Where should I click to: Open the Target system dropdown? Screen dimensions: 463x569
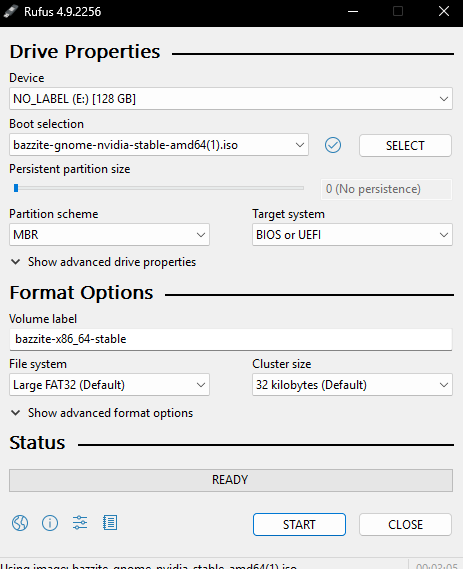click(x=352, y=235)
